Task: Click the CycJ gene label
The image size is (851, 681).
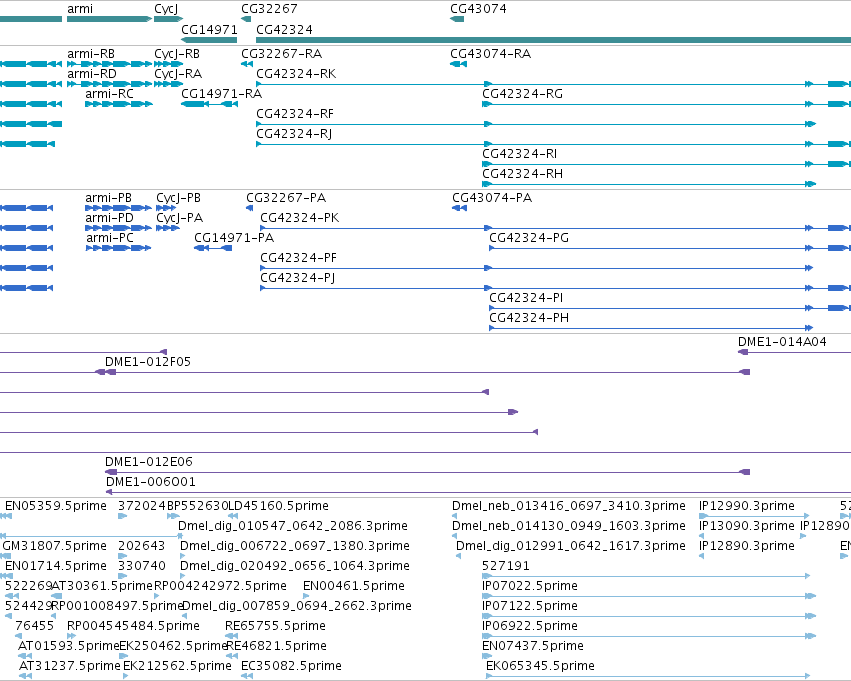Action: (166, 9)
